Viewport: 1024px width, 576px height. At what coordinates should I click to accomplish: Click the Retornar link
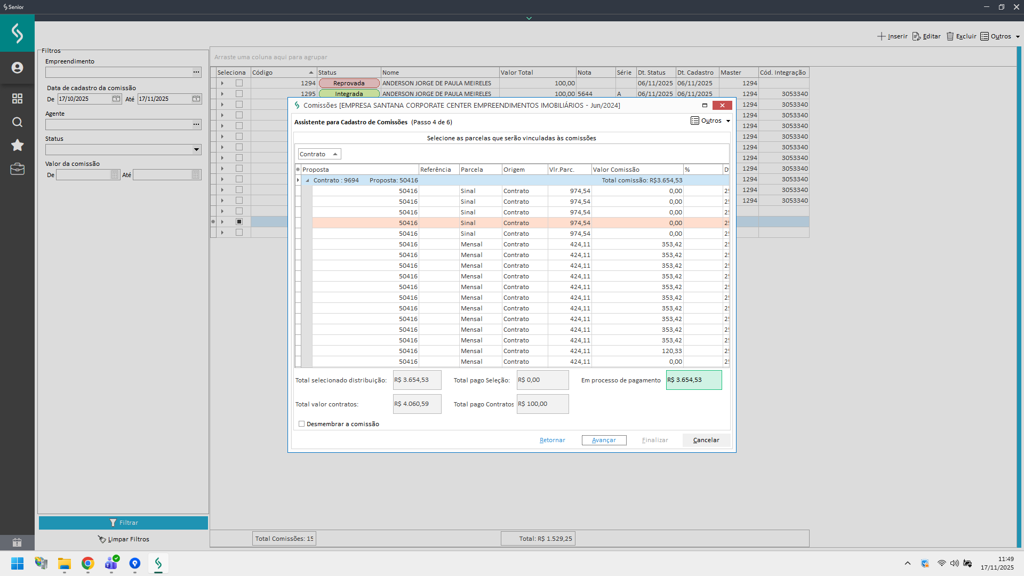[x=552, y=440]
